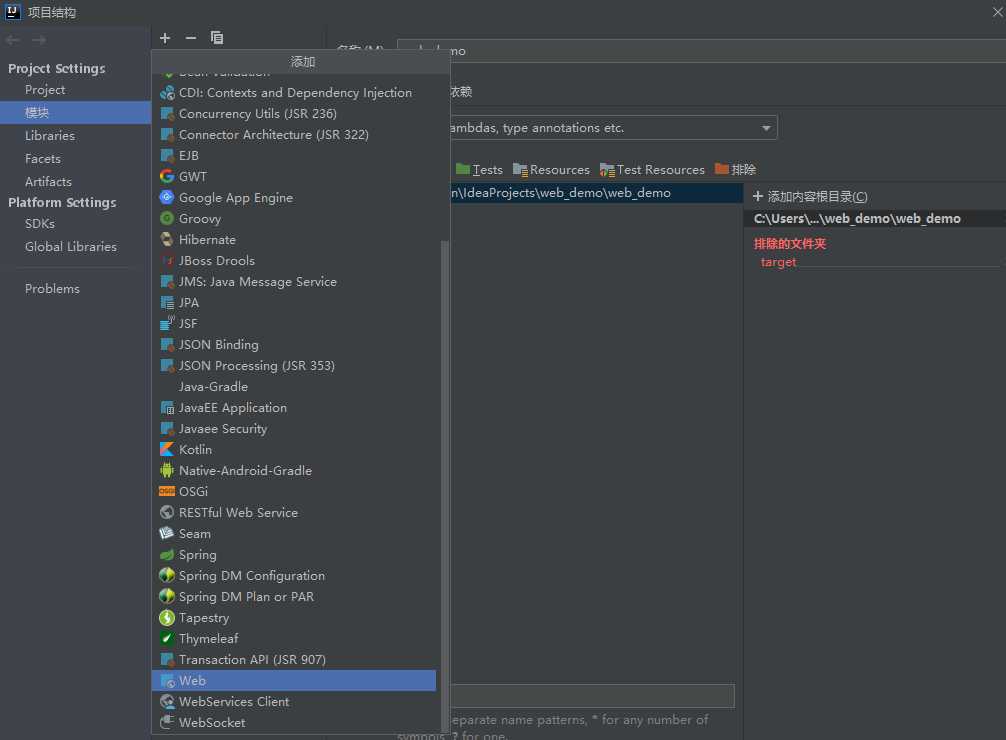Viewport: 1006px width, 740px height.
Task: Choose Javaee Security entry
Action: point(294,429)
